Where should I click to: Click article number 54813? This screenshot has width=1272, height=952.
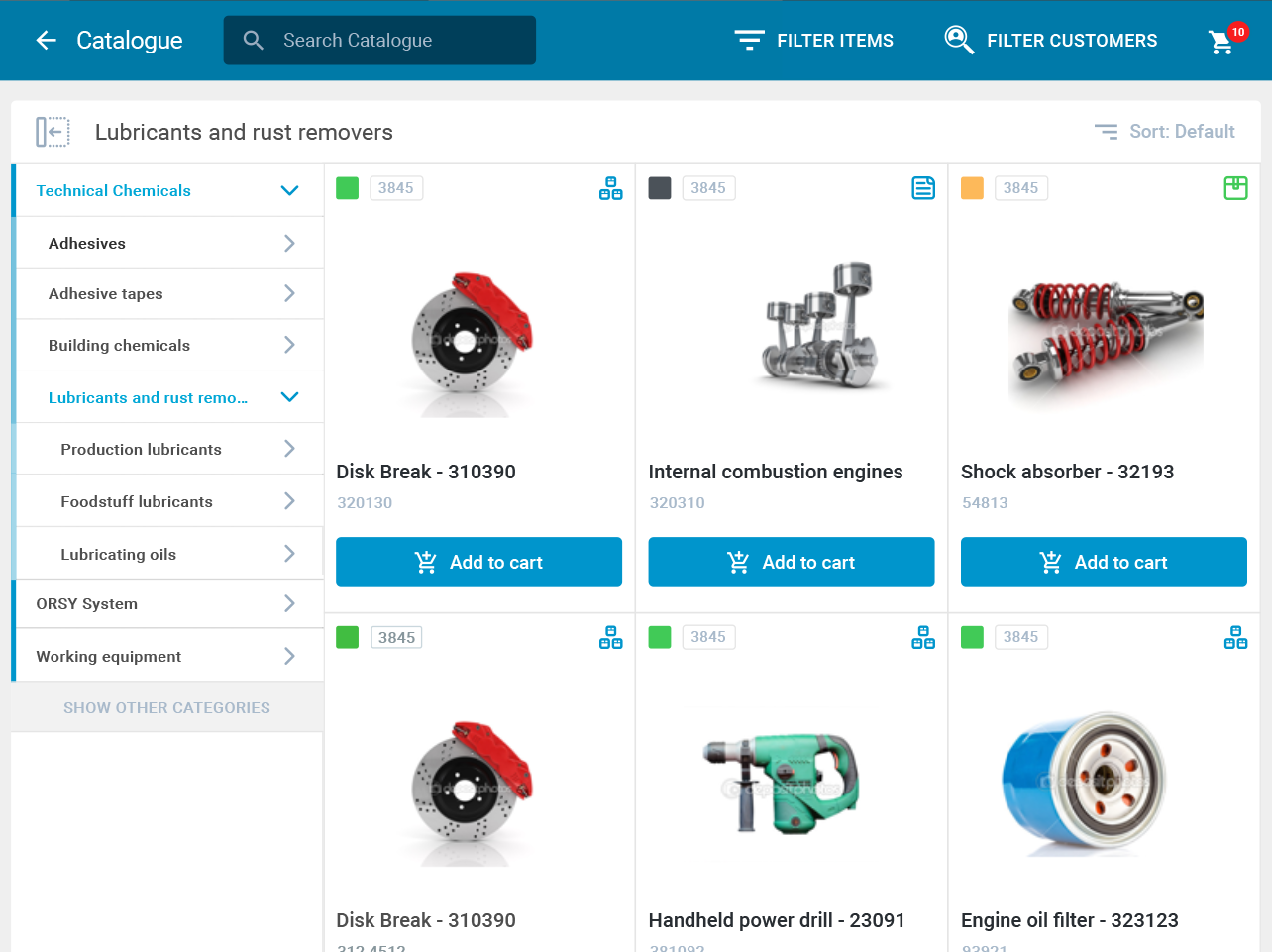(x=985, y=503)
